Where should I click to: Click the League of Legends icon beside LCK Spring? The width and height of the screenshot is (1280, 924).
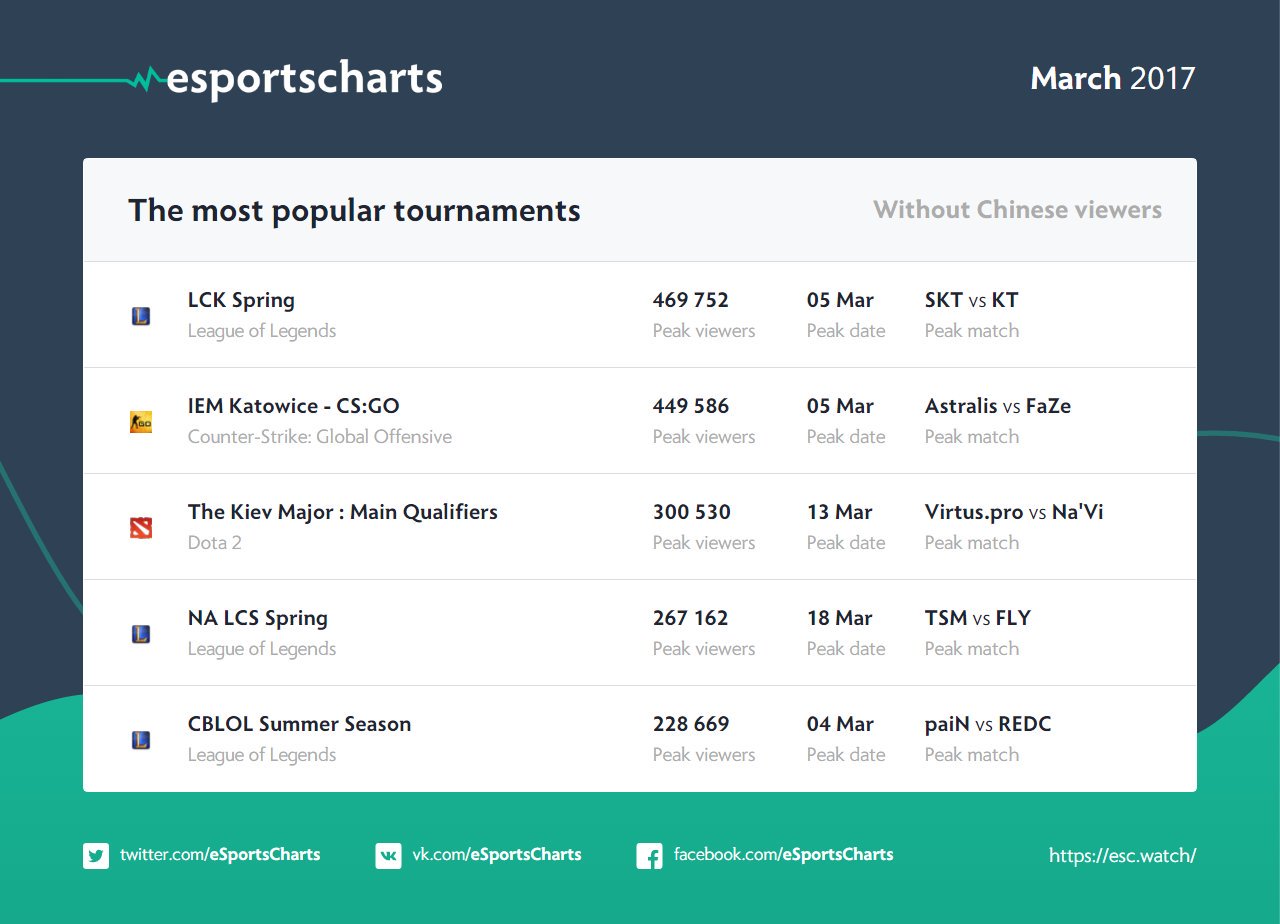(141, 316)
